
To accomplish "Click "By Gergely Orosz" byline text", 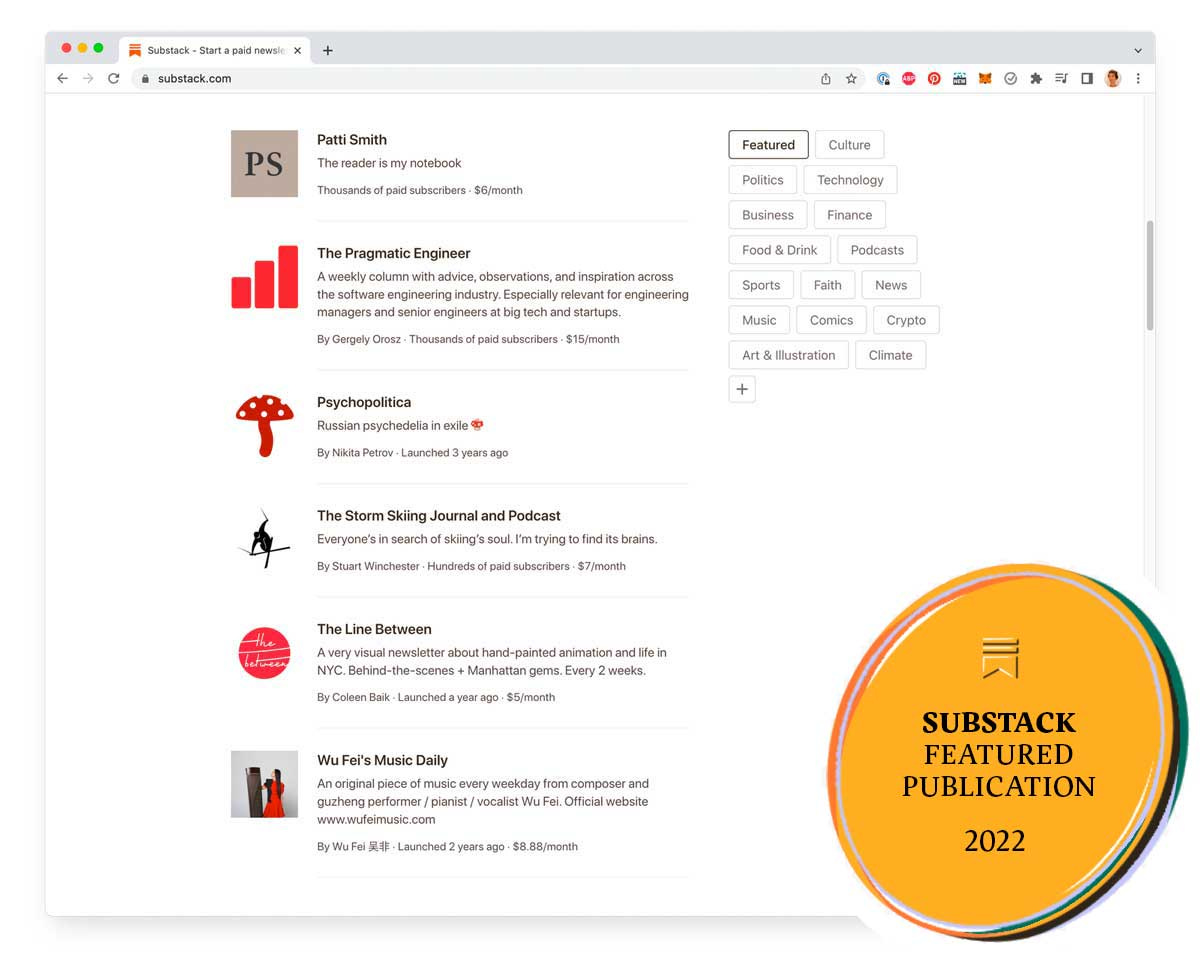I will (359, 339).
